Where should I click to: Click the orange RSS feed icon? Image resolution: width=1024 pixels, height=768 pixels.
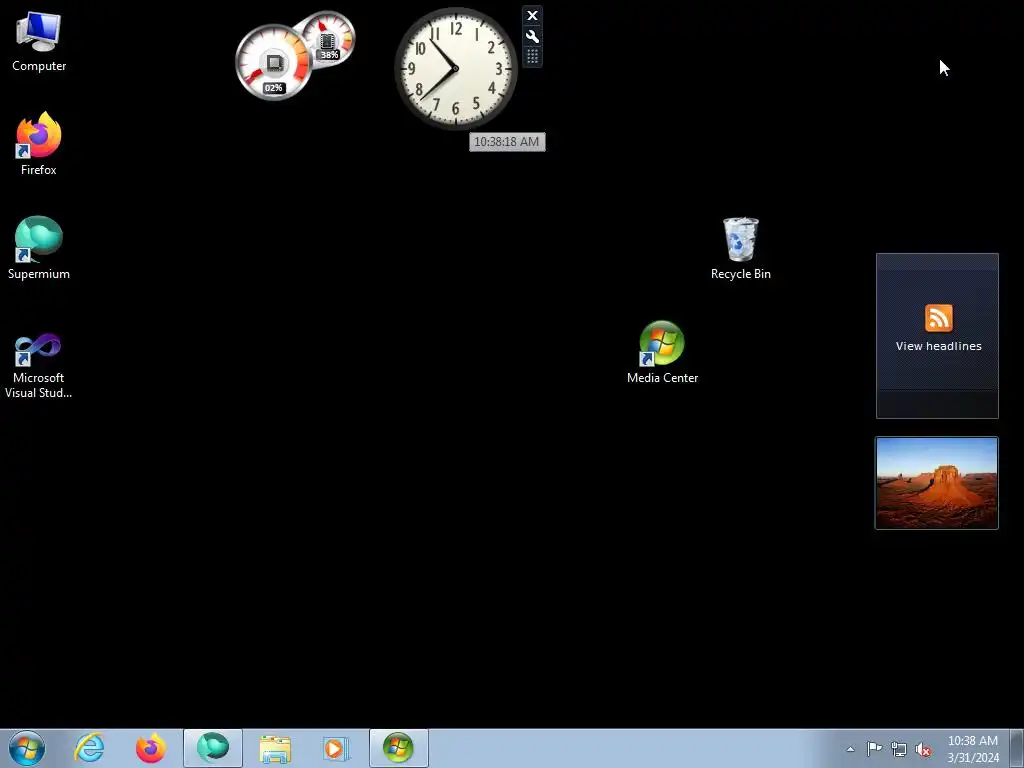[x=938, y=318]
